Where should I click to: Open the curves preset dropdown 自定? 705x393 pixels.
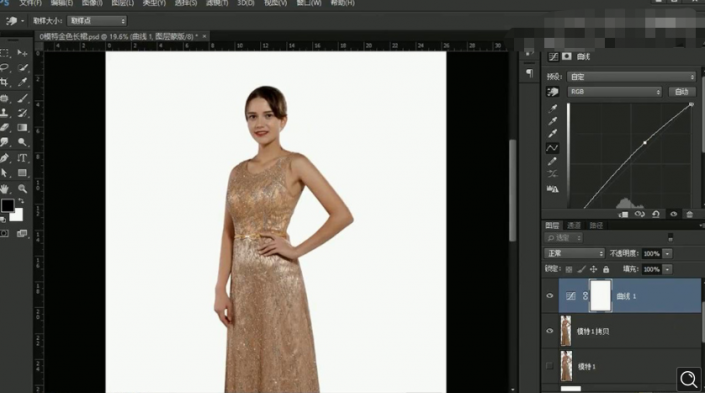pyautogui.click(x=631, y=77)
